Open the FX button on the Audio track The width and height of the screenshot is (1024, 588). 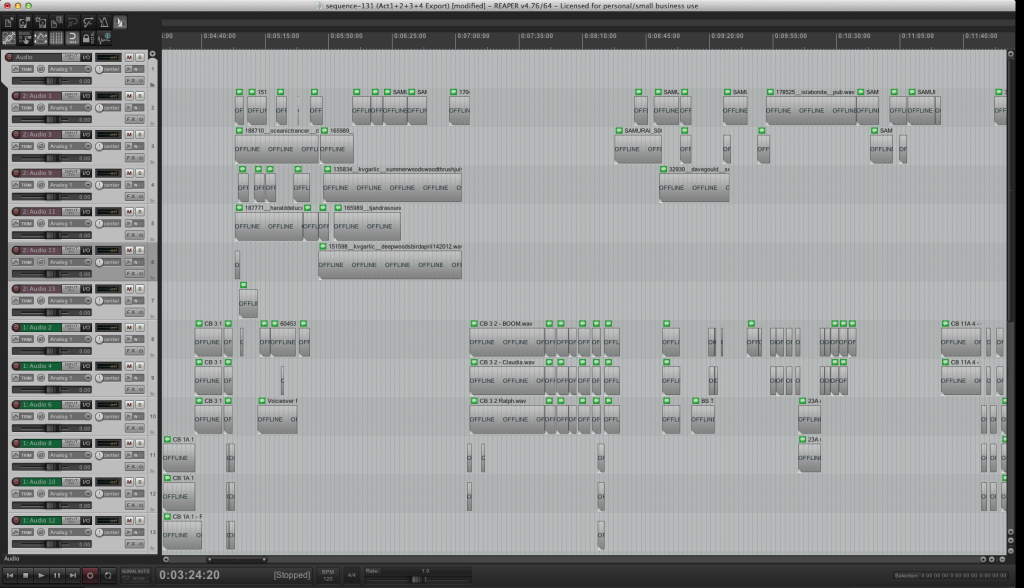pos(132,80)
